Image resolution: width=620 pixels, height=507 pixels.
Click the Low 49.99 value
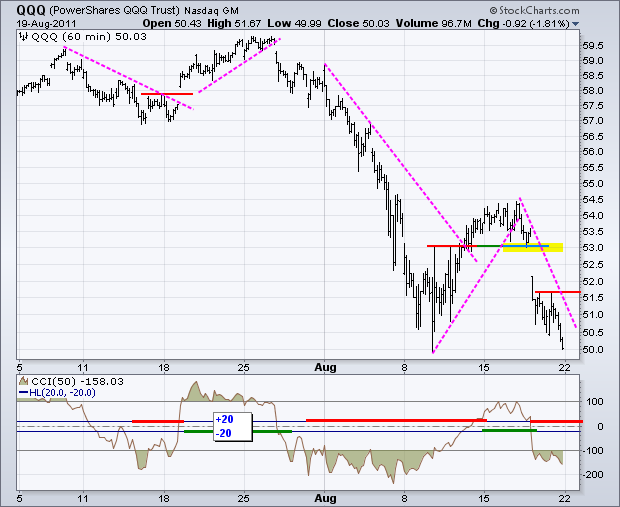click(294, 23)
